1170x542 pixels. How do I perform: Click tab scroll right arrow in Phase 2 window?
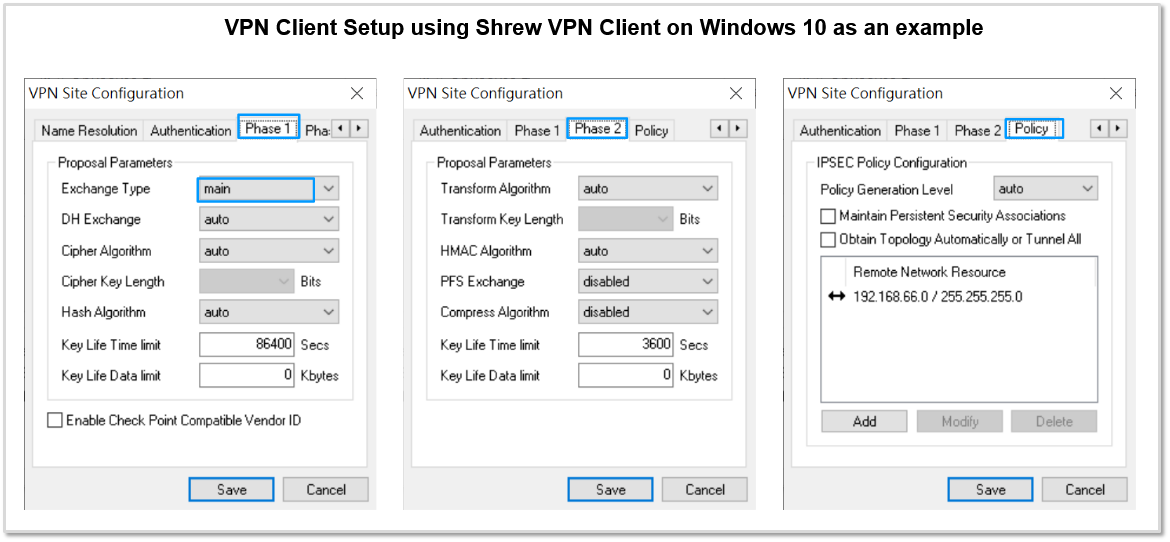[x=738, y=128]
